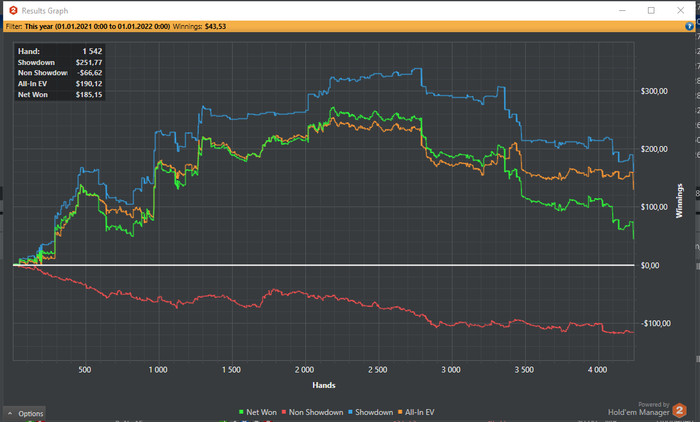
Task: Click the 3 500 x-axis tick label
Action: pyautogui.click(x=524, y=370)
